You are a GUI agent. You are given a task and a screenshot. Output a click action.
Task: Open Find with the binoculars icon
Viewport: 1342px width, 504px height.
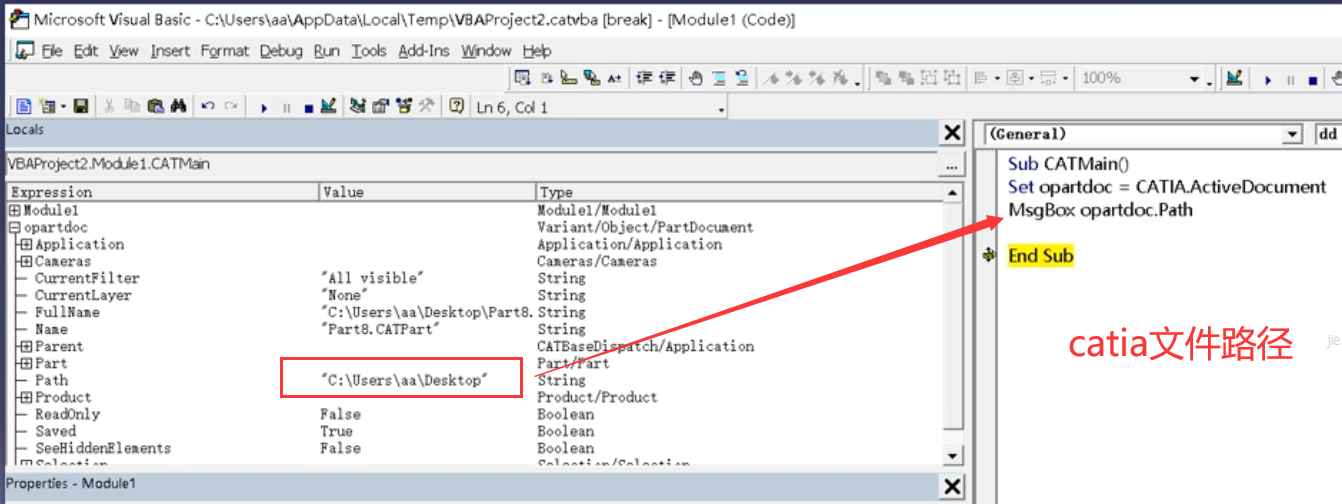(178, 106)
